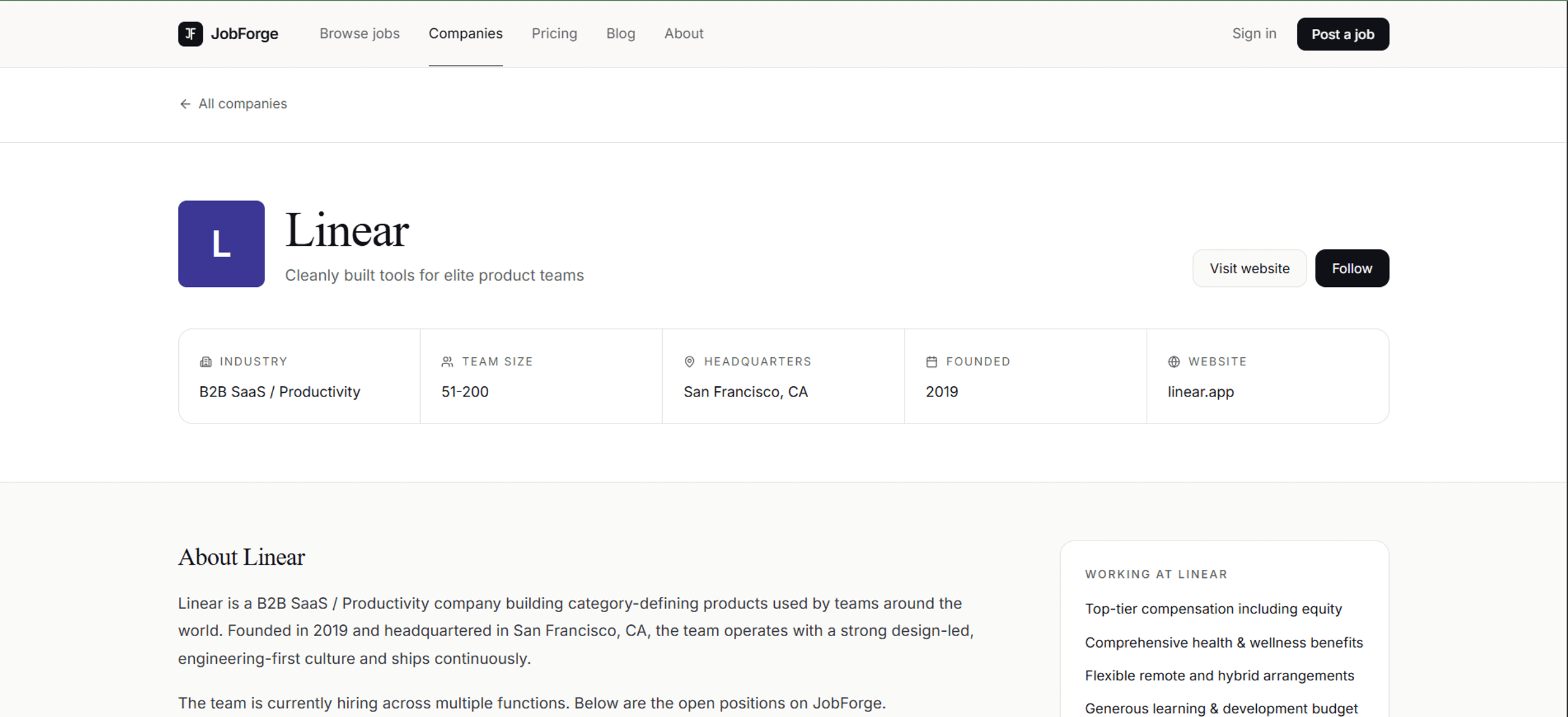Image resolution: width=1568 pixels, height=717 pixels.
Task: Click the TEAM SIZE label
Action: pyautogui.click(x=497, y=362)
